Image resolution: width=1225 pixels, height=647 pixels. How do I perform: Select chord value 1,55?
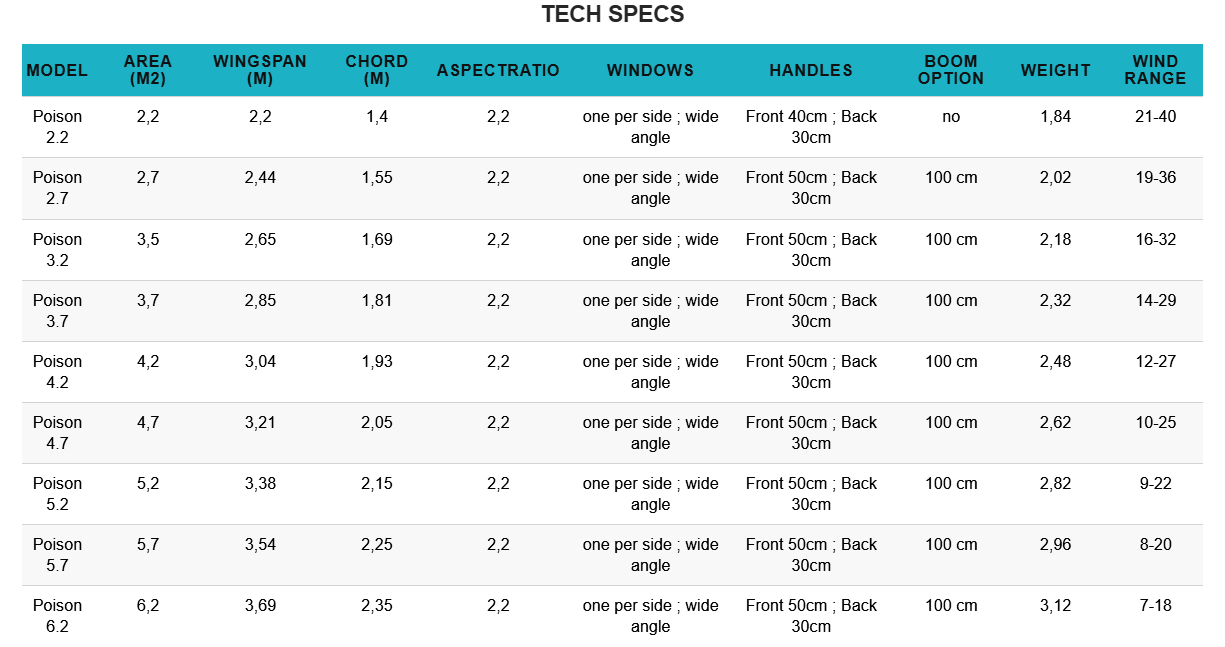pos(377,177)
